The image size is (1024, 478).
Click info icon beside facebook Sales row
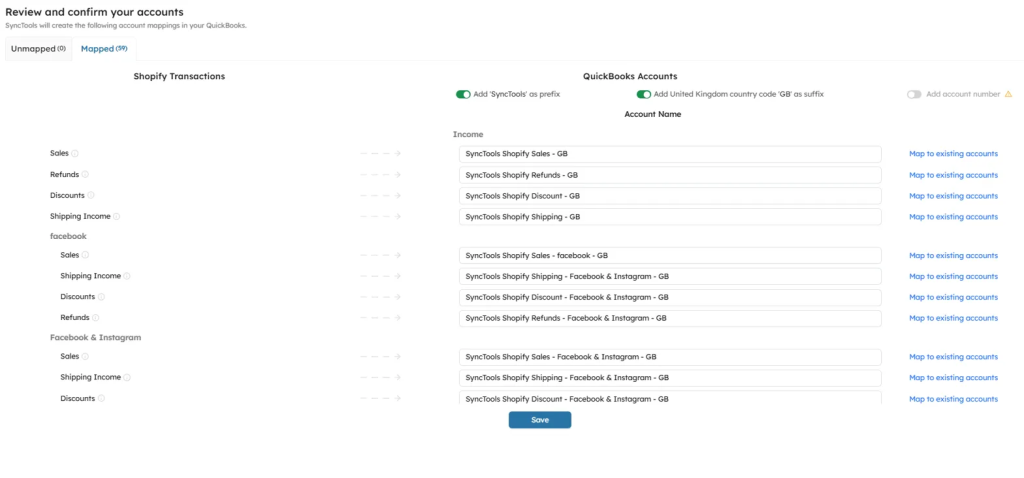[x=85, y=256]
